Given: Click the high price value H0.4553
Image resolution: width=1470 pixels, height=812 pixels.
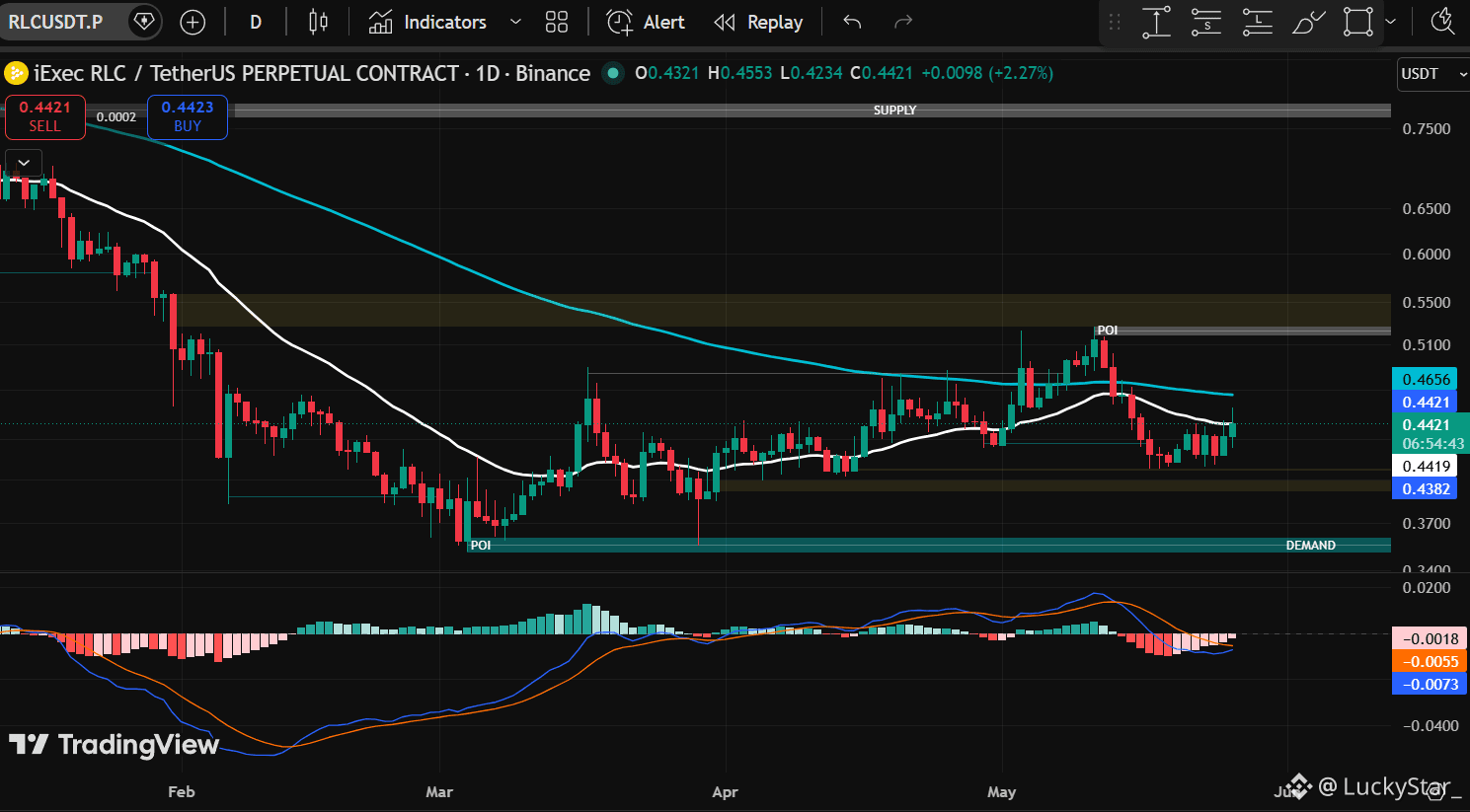Looking at the screenshot, I should coord(740,73).
